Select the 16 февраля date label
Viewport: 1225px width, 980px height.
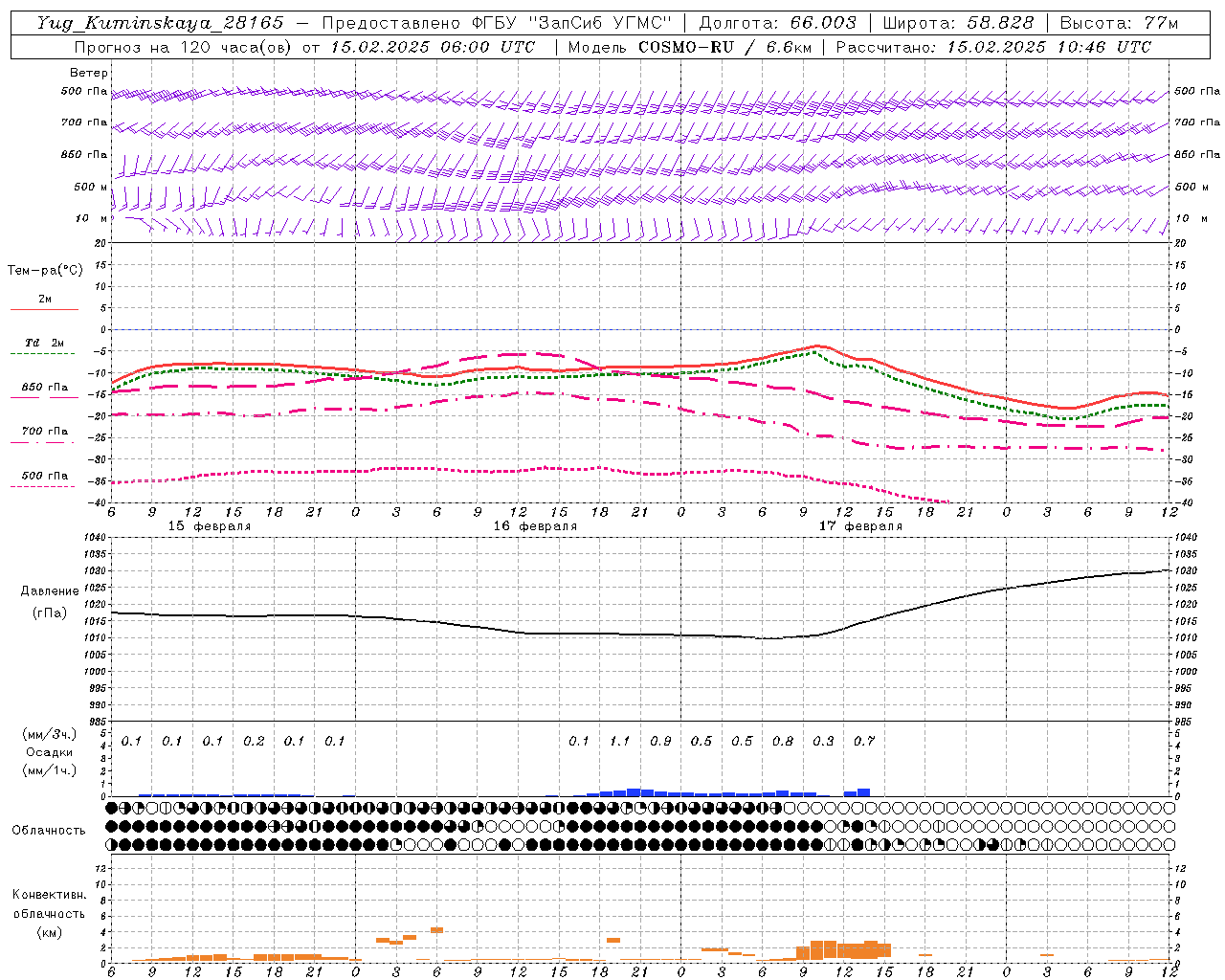tap(535, 526)
